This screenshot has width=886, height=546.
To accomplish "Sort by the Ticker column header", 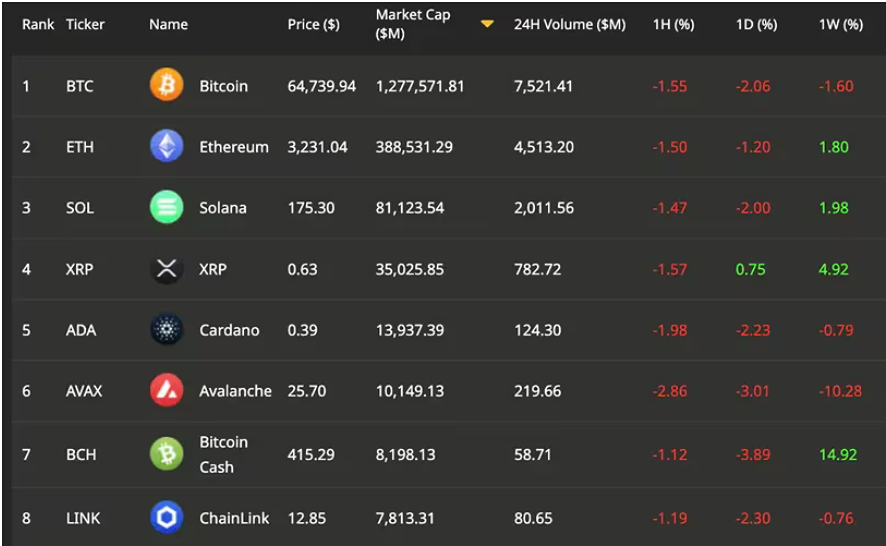I will click(x=85, y=24).
